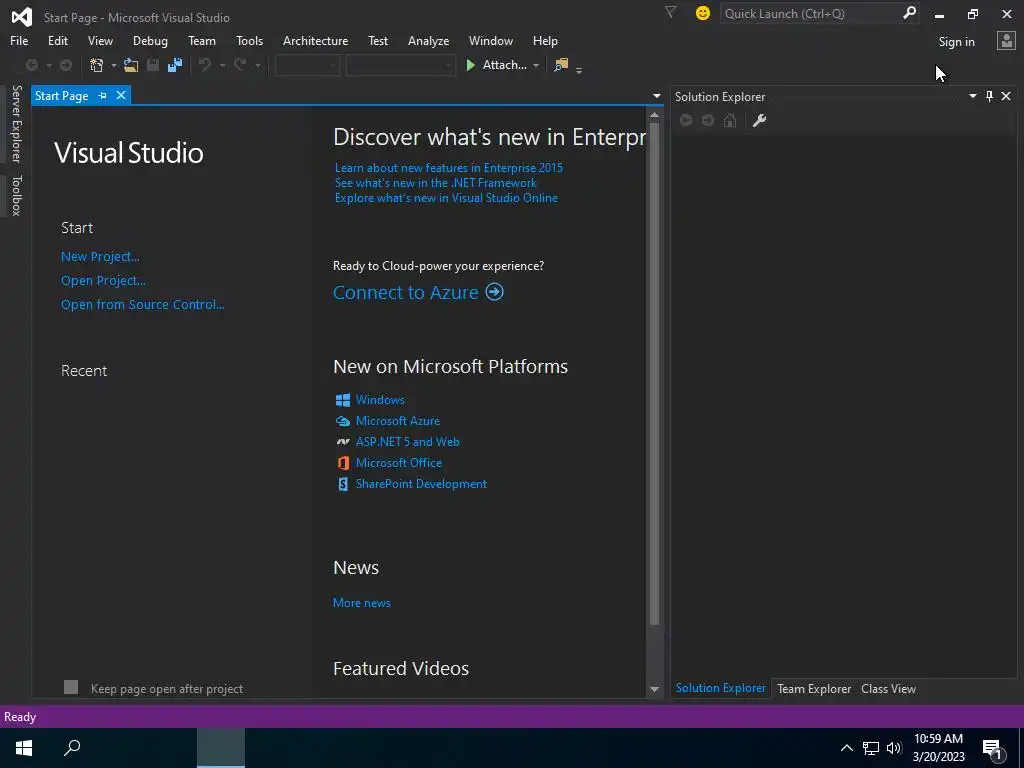Open the Undo history dropdown arrow
This screenshot has height=768, width=1024.
tap(222, 65)
